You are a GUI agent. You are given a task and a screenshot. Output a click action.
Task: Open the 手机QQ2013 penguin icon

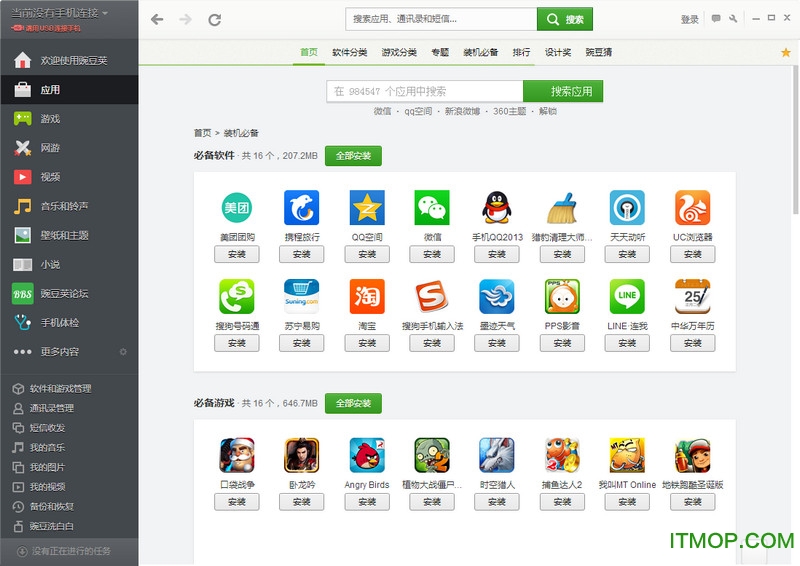tap(496, 208)
